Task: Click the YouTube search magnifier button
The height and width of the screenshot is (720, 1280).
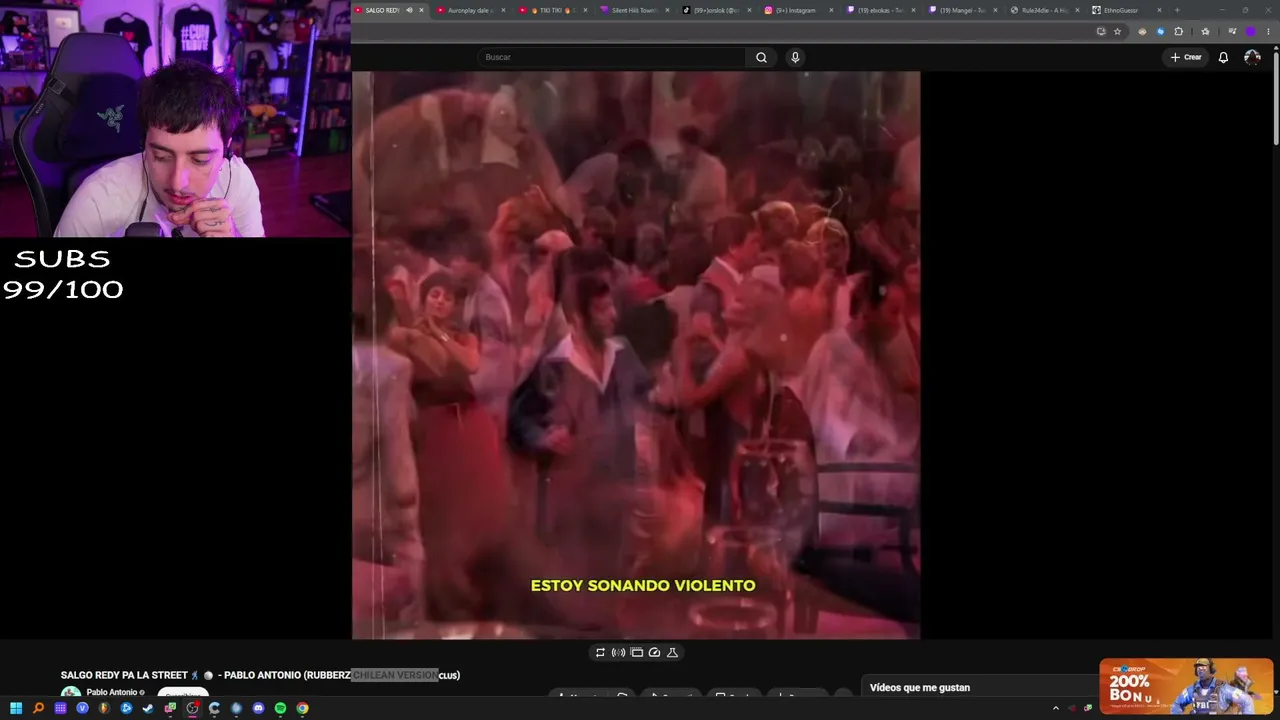Action: (x=761, y=57)
